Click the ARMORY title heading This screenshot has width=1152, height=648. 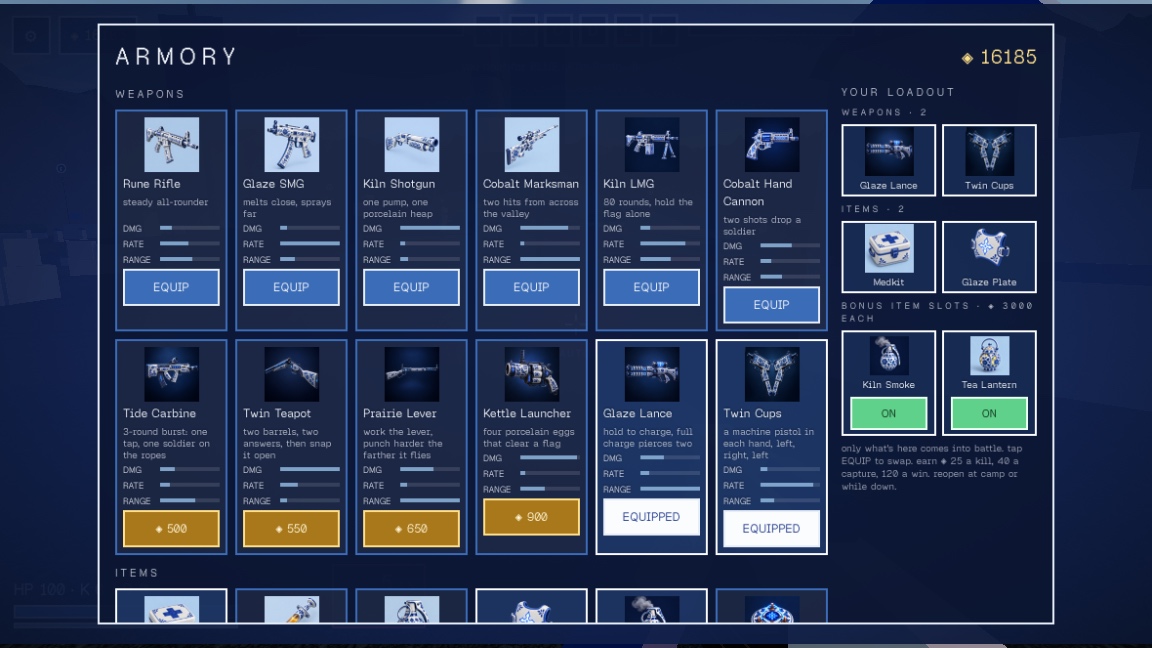click(176, 57)
